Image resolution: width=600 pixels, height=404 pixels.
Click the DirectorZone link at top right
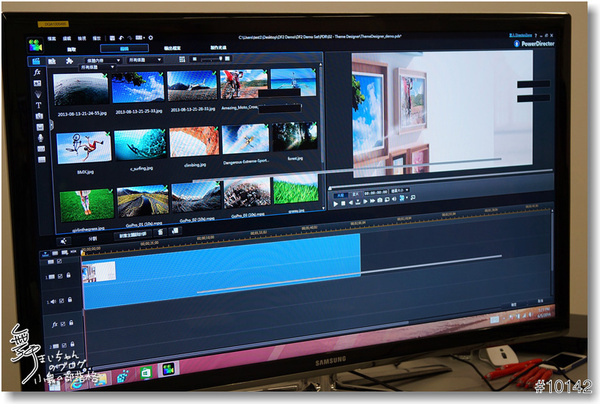(520, 35)
